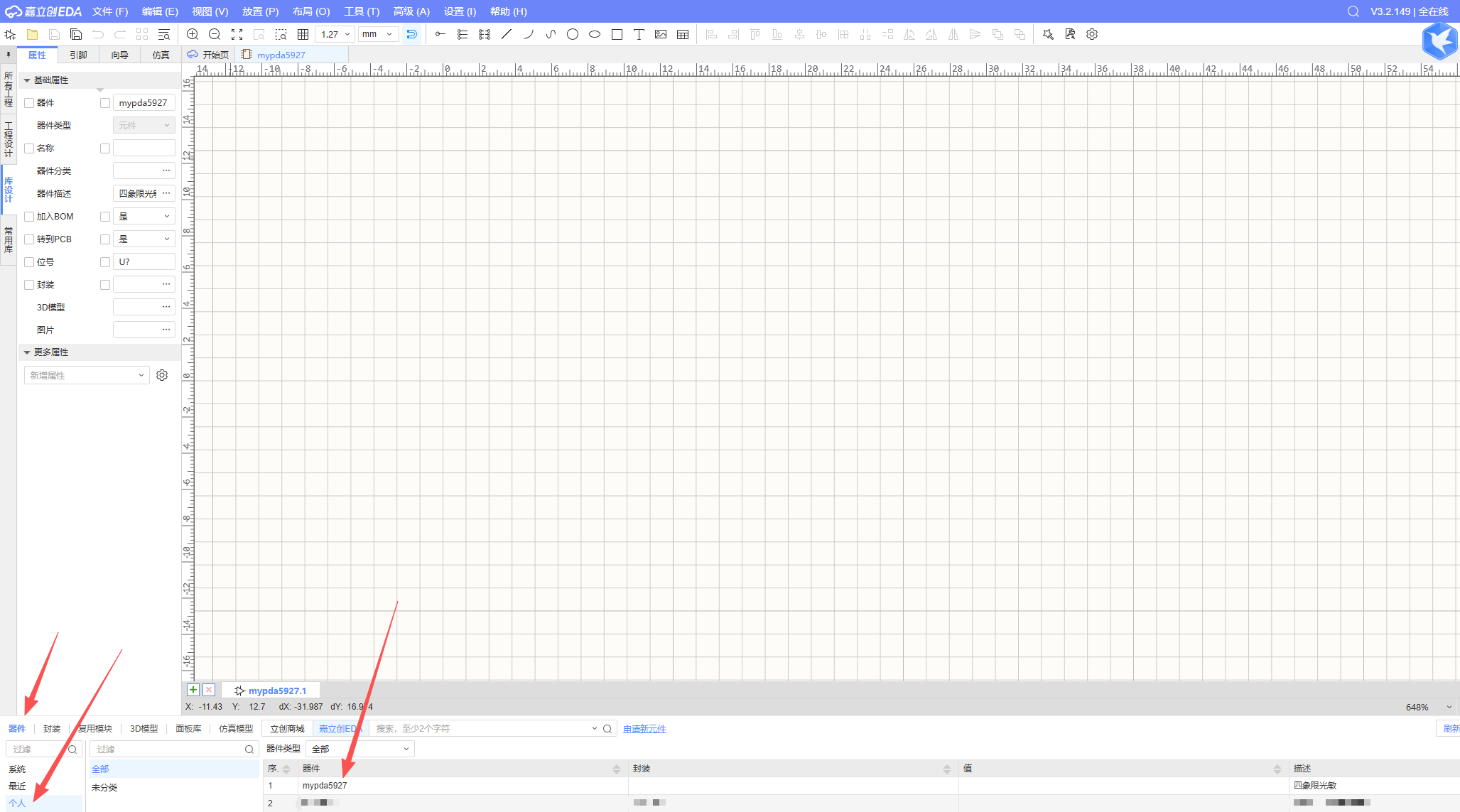1460x812 pixels.
Task: Open the 放置 (P) menu
Action: click(x=261, y=11)
